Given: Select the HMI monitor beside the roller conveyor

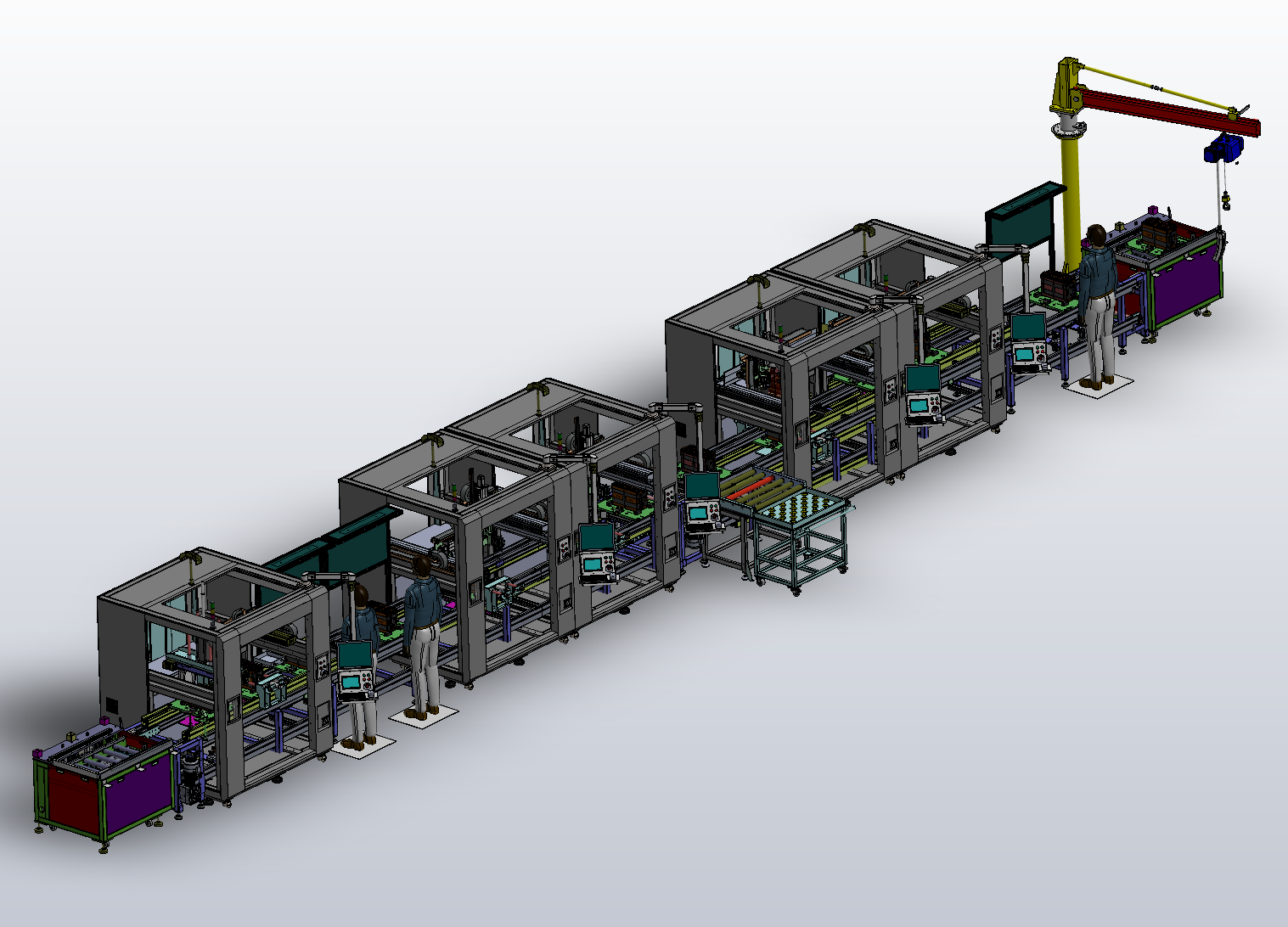Looking at the screenshot, I should point(703,503).
